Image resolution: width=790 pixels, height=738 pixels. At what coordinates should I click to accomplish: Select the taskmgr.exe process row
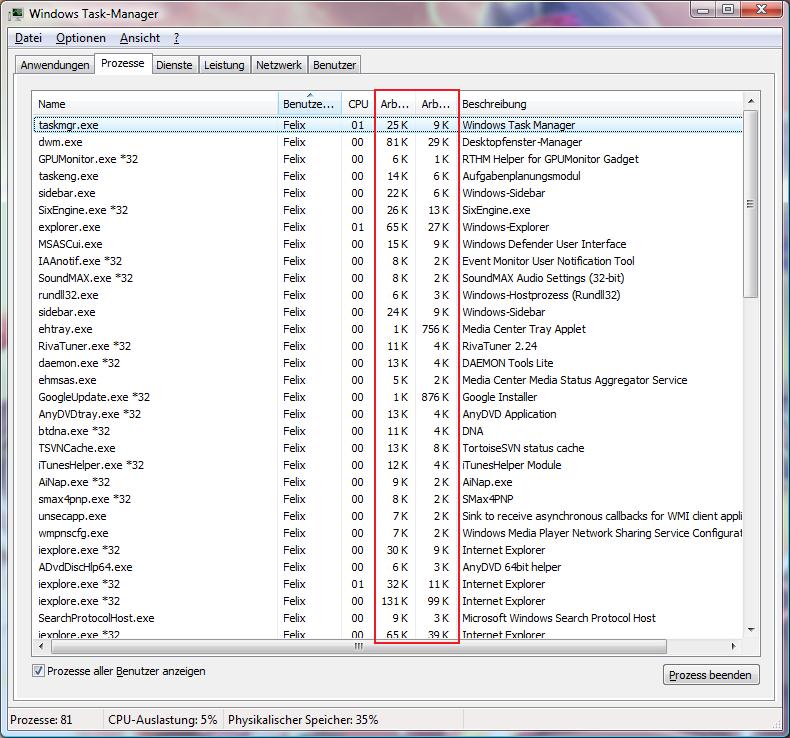coord(388,125)
